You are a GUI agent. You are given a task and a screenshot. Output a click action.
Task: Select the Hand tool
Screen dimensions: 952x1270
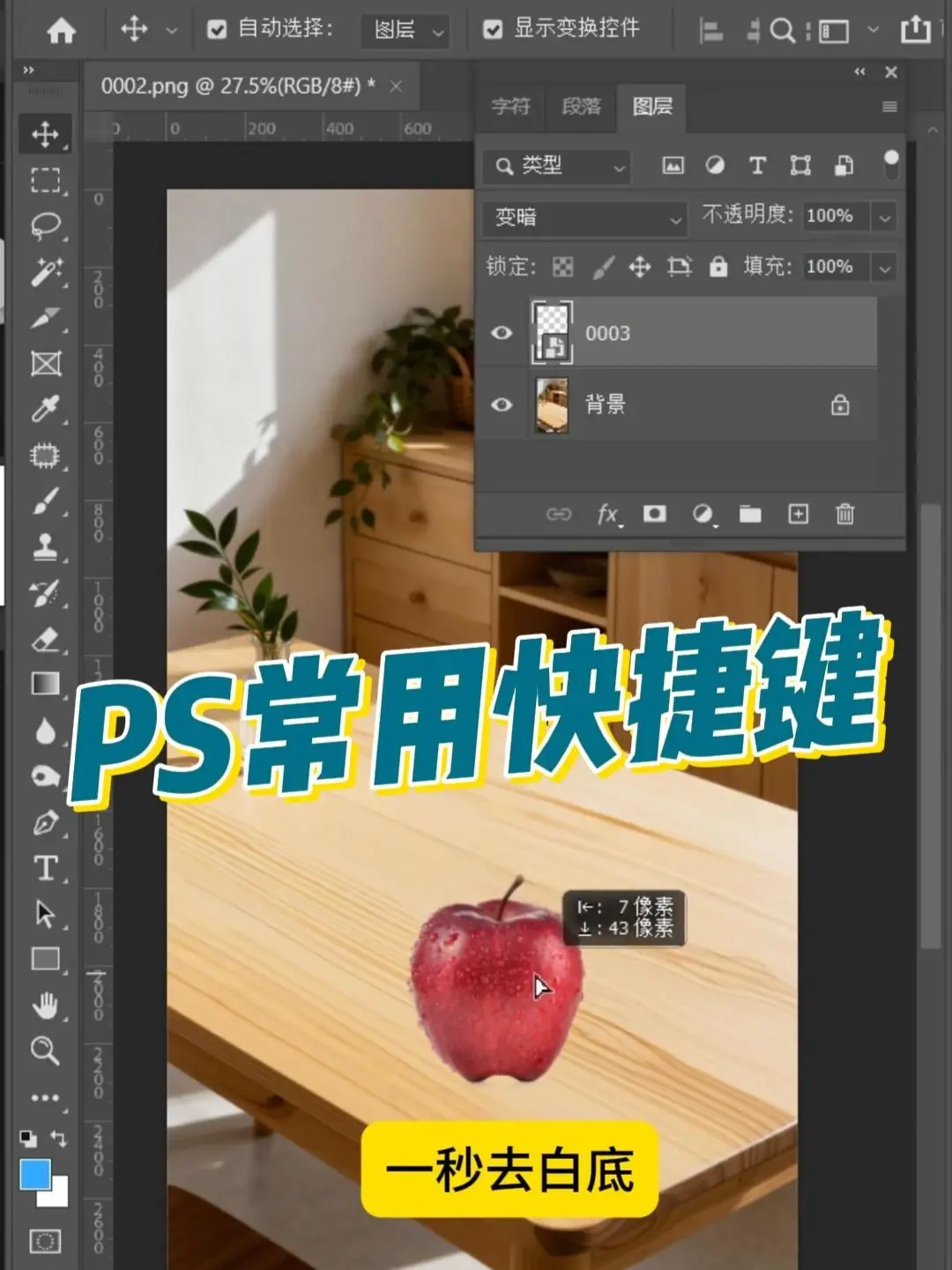click(45, 1005)
